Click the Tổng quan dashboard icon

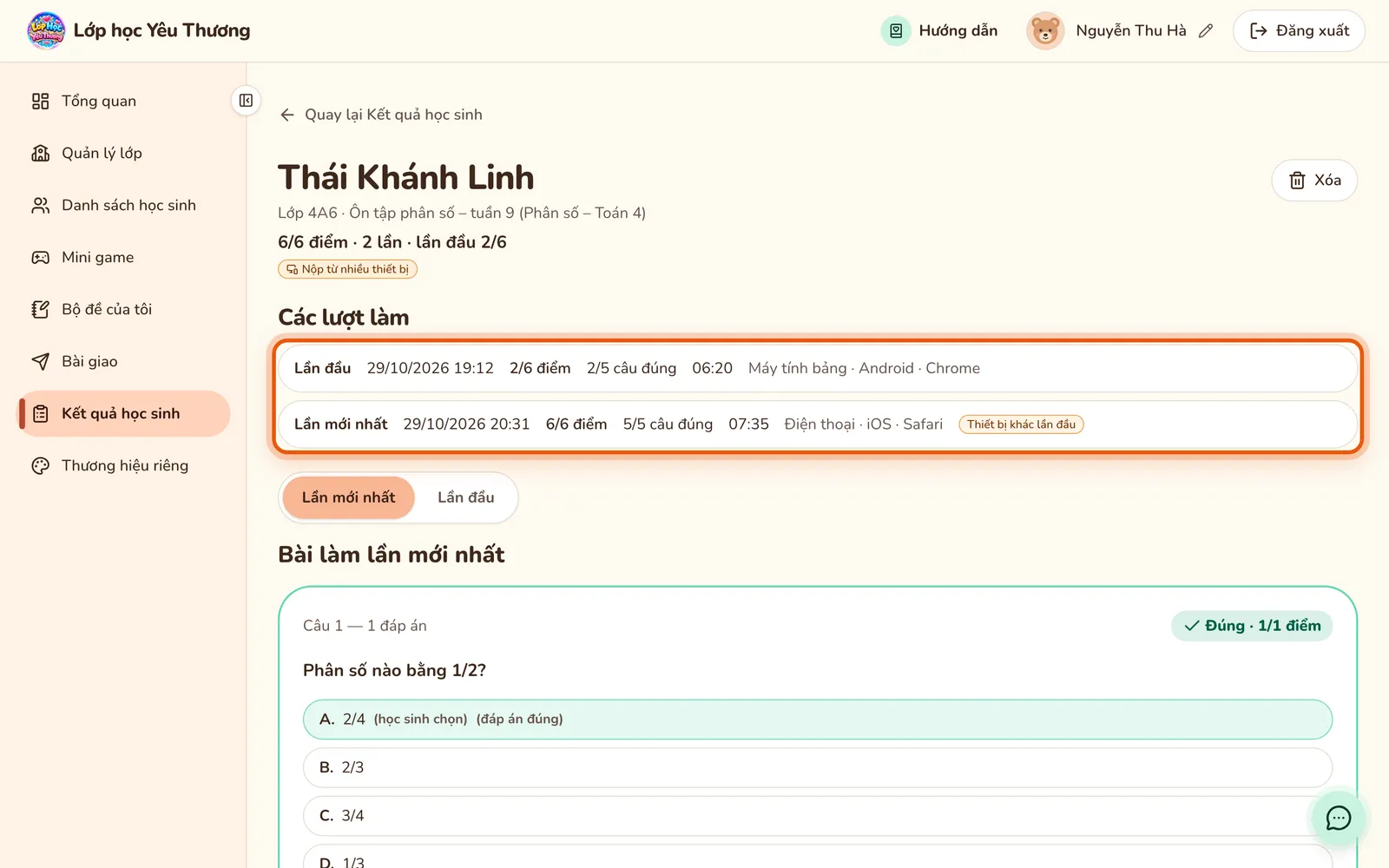pos(41,101)
